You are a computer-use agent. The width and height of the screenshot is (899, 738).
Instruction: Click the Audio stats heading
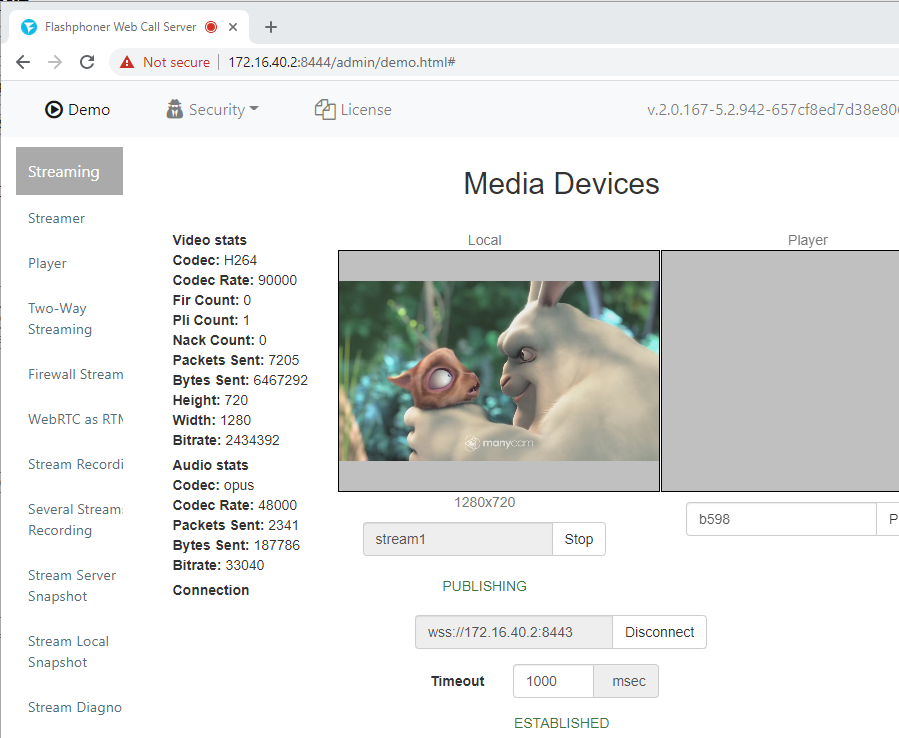coord(210,465)
